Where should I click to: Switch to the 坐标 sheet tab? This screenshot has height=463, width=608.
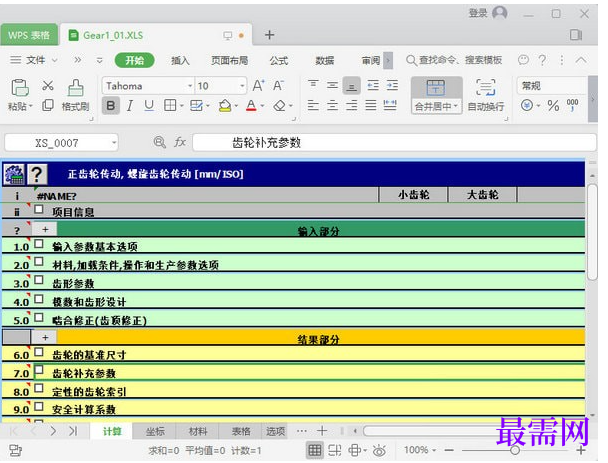click(155, 431)
